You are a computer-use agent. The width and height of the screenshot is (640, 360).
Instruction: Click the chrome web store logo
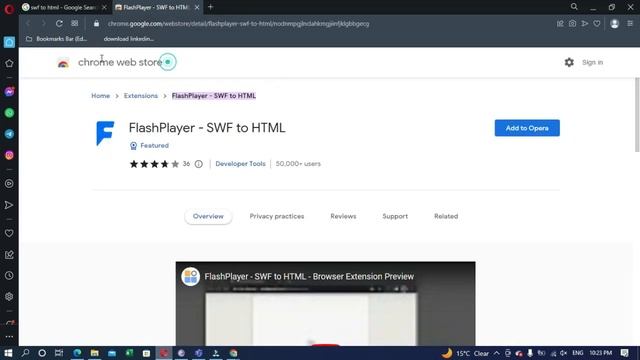[110, 62]
